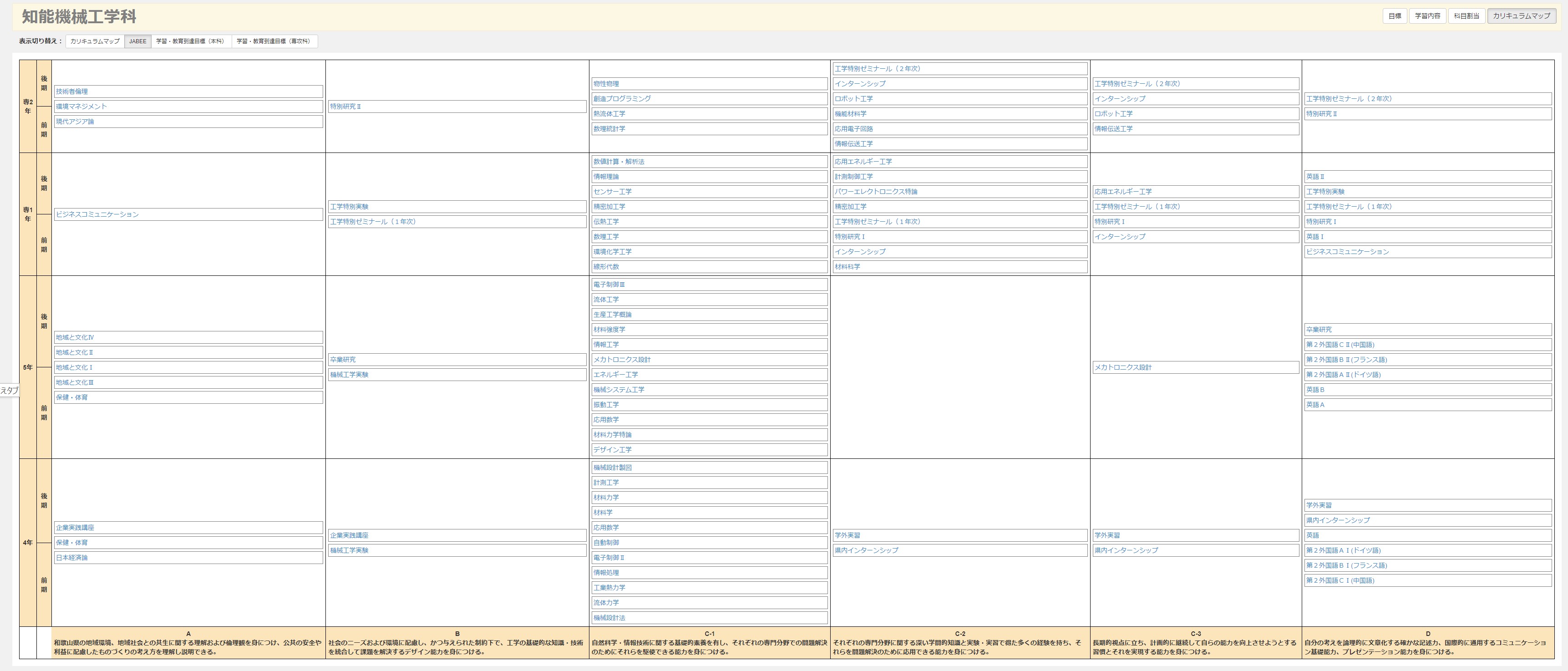Open 第２外国語ＢⅠ(フランス語) course link

(1346, 566)
